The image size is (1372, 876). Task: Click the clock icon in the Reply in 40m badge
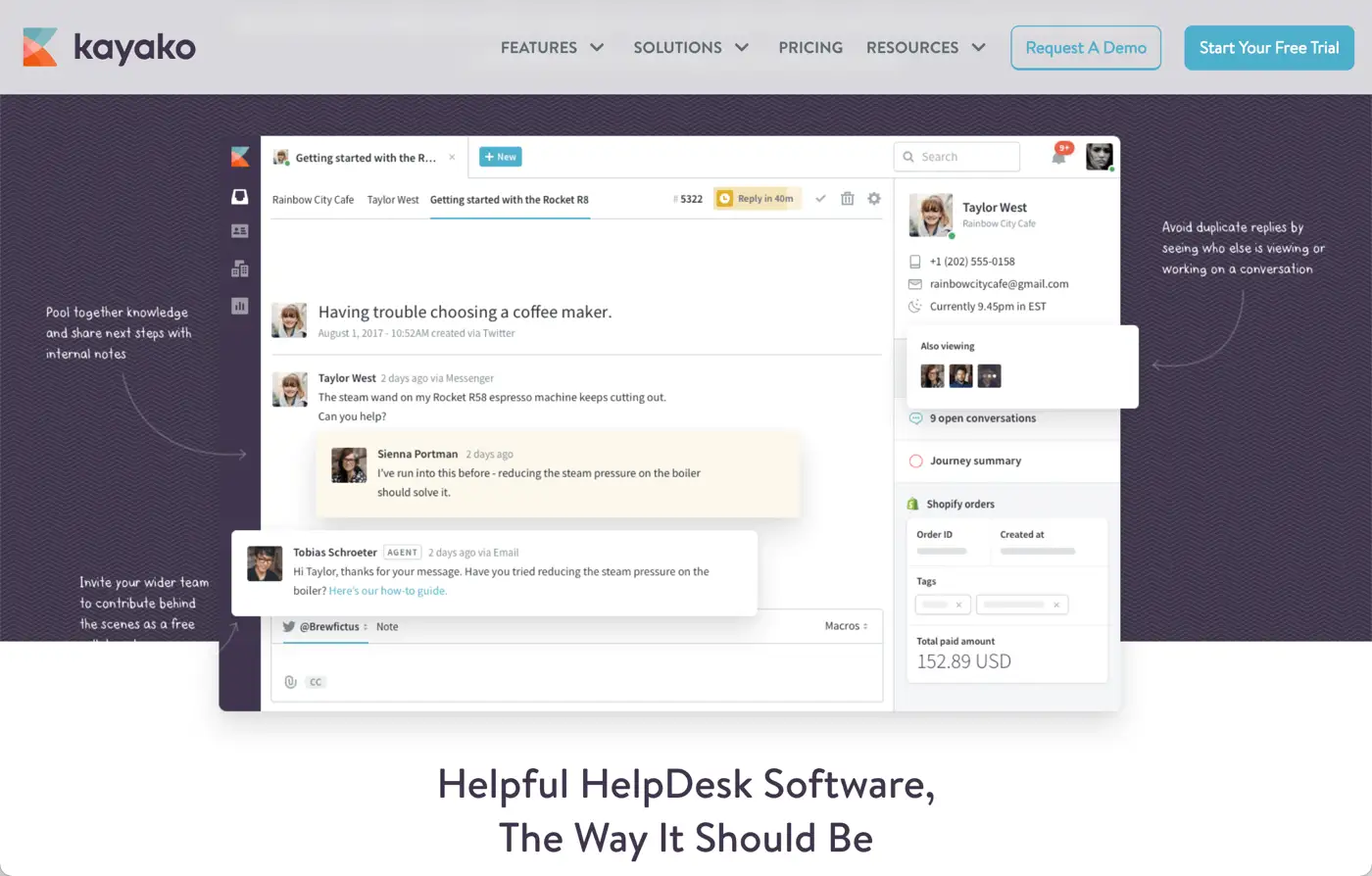click(x=725, y=199)
